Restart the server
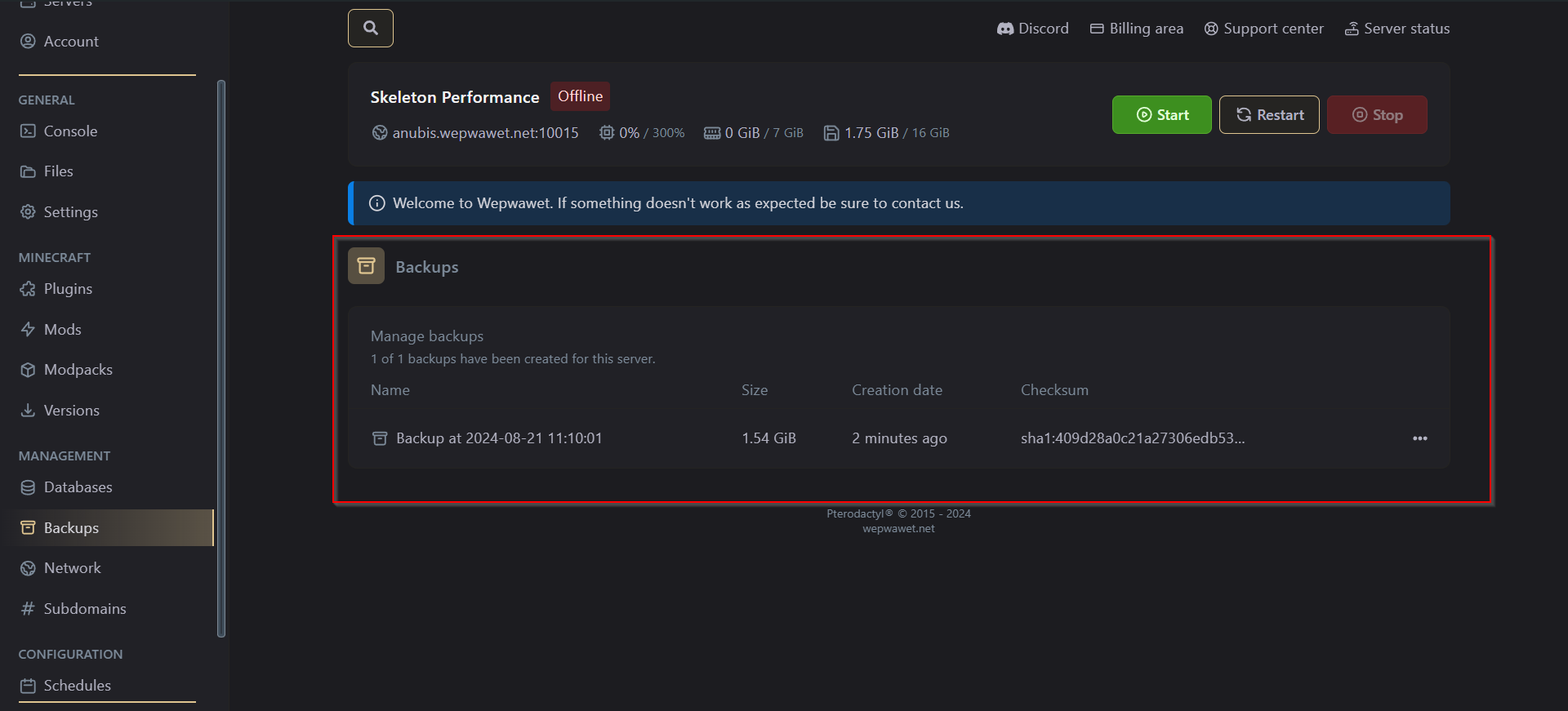1568x711 pixels. click(1269, 115)
